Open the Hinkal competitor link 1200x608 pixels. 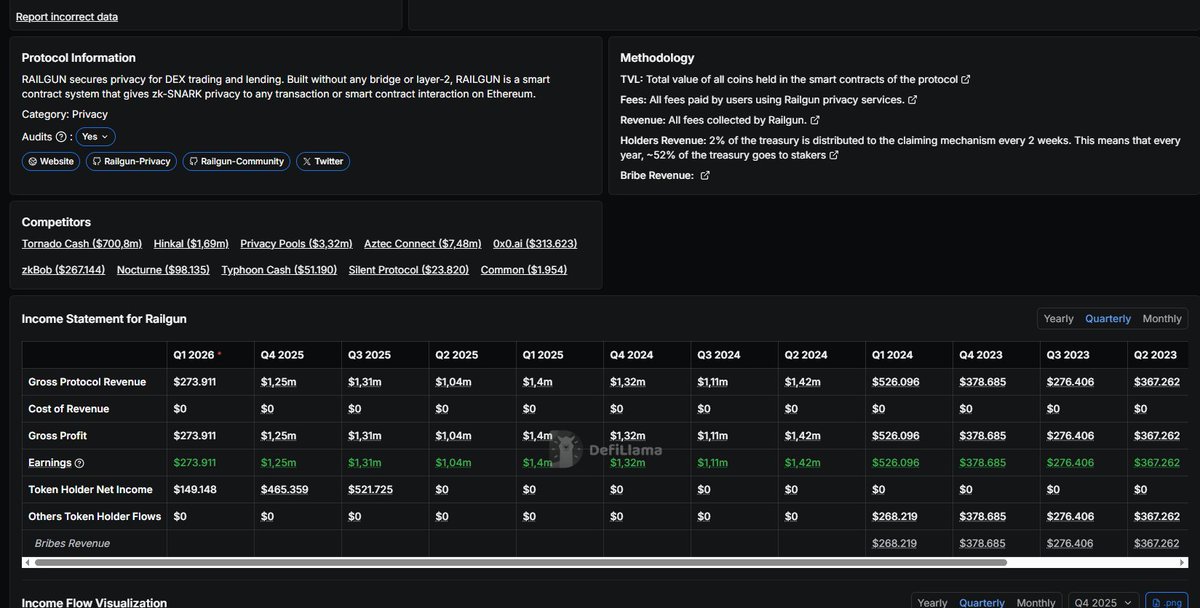[191, 244]
